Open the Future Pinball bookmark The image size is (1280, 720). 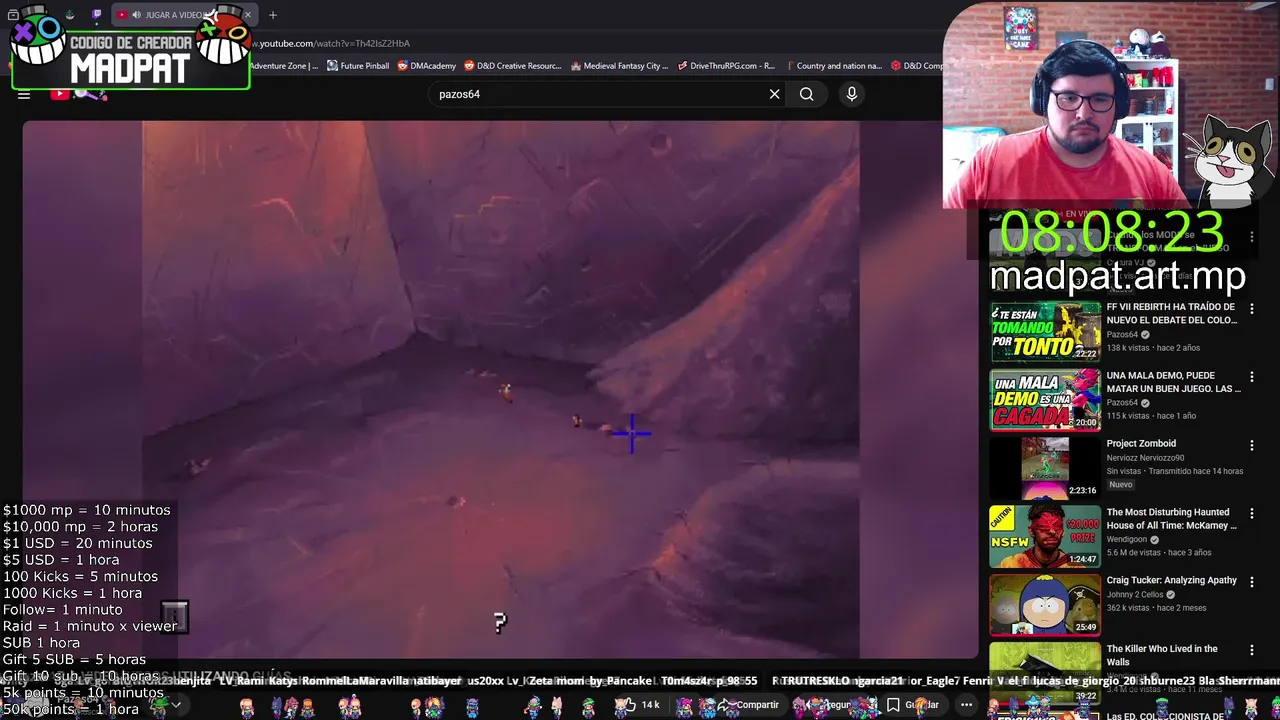[x=358, y=66]
